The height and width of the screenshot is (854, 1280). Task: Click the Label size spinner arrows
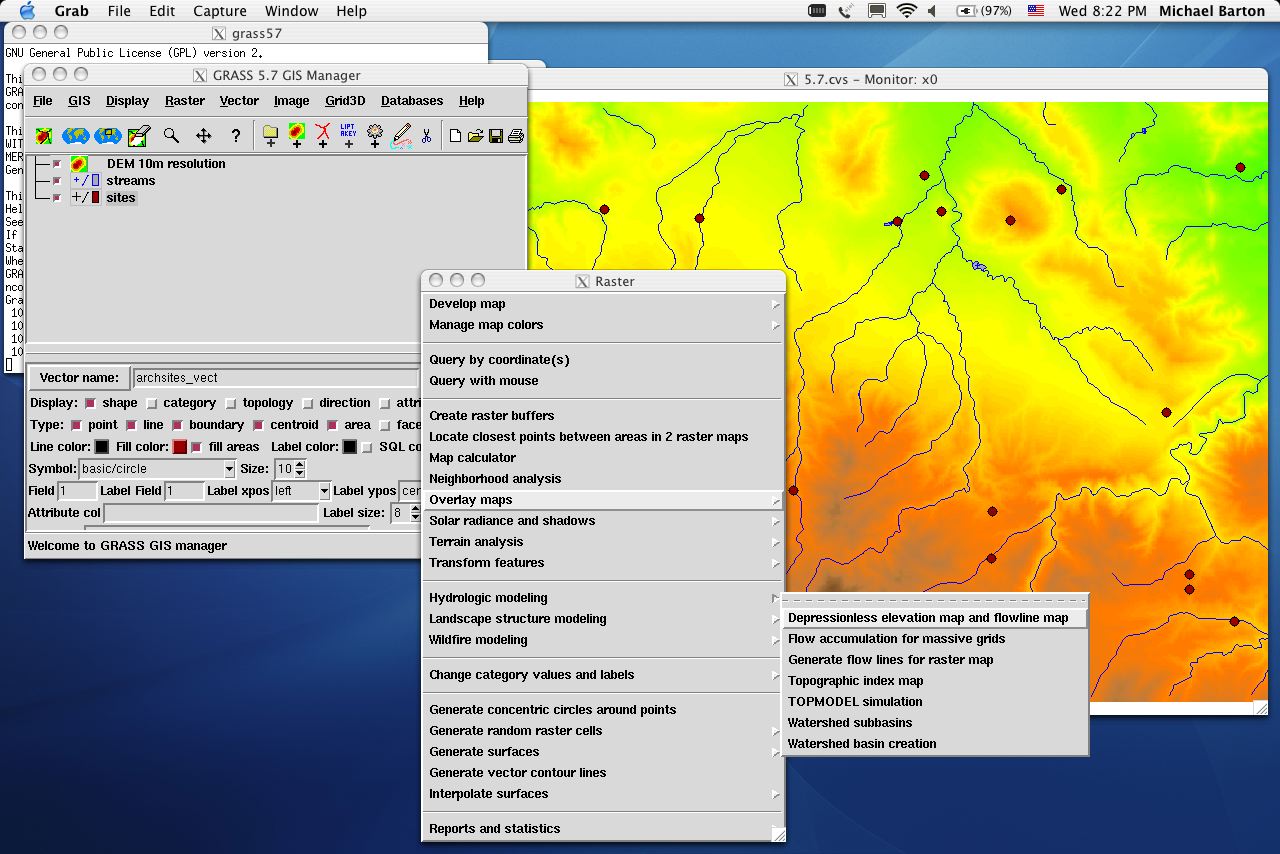(x=415, y=513)
